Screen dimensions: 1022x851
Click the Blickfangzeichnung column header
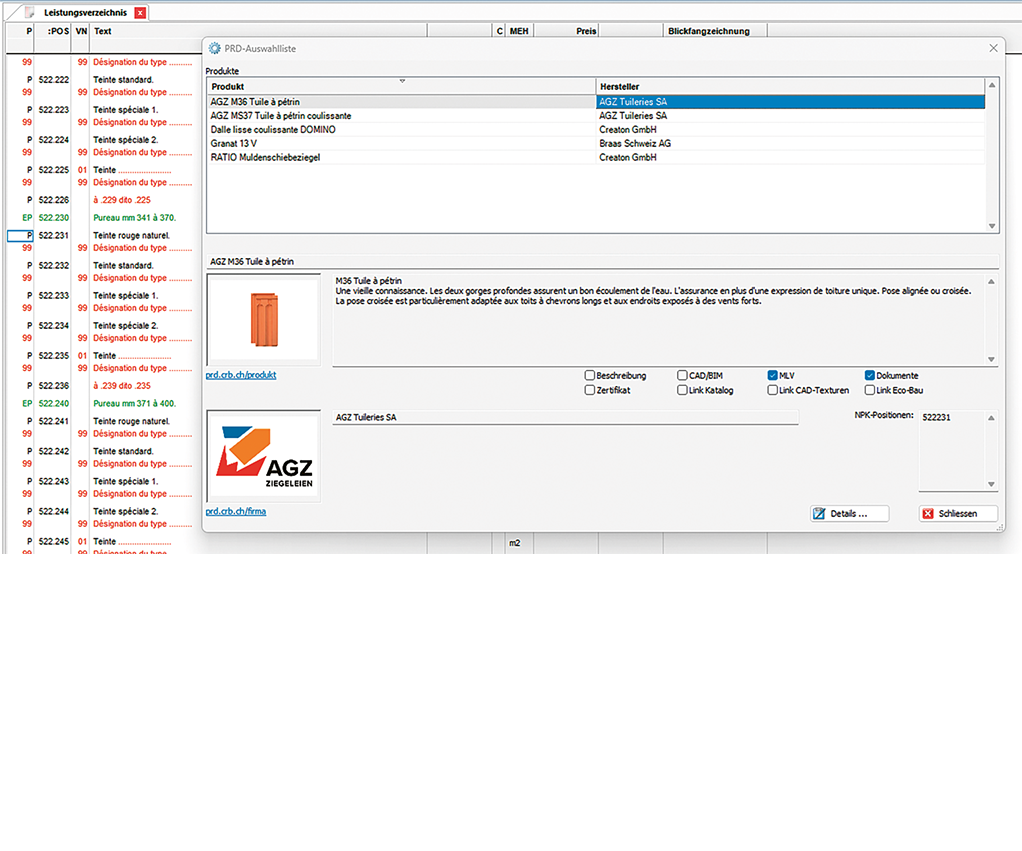click(708, 31)
